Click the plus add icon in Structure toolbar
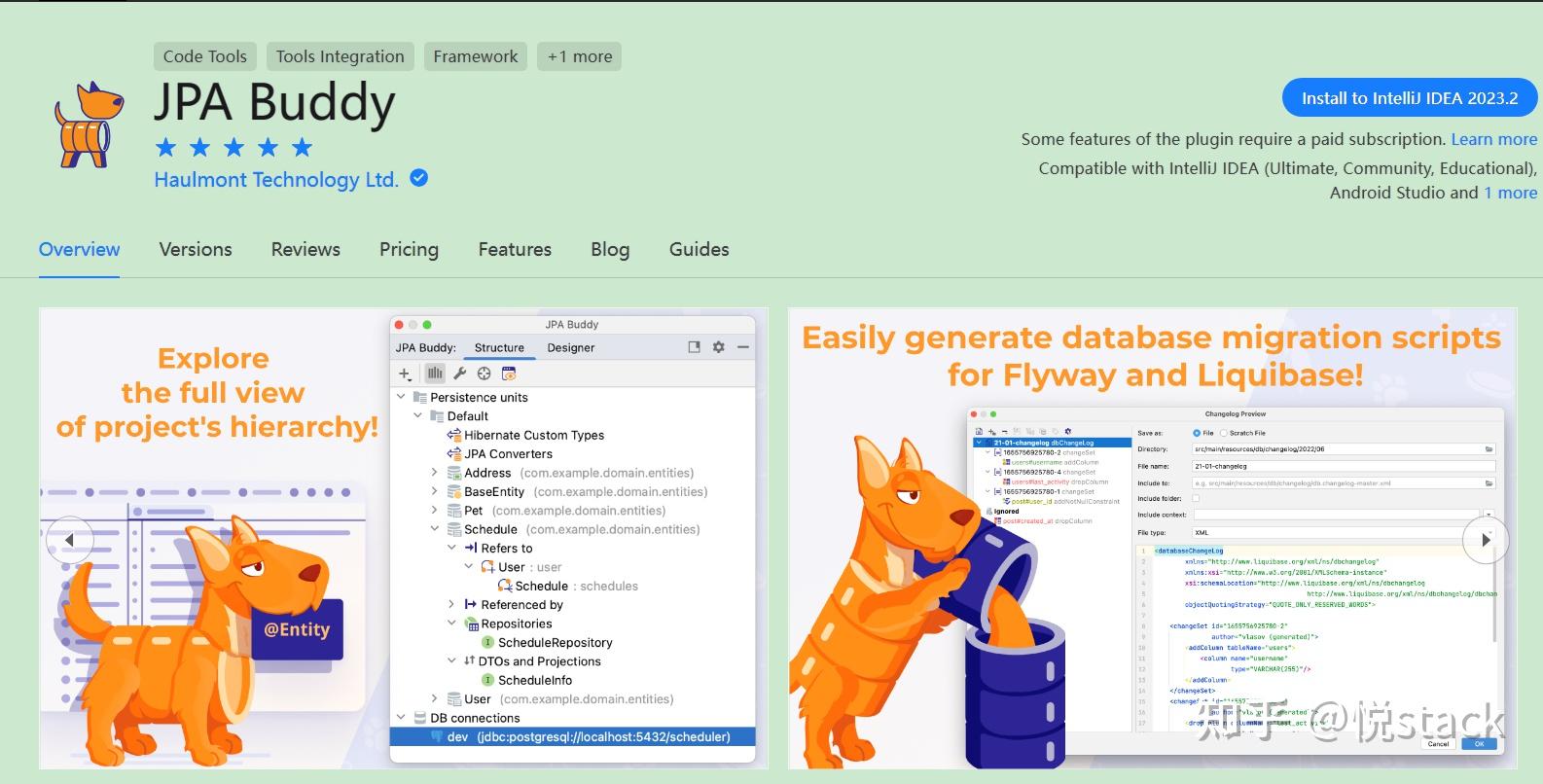 click(x=406, y=374)
